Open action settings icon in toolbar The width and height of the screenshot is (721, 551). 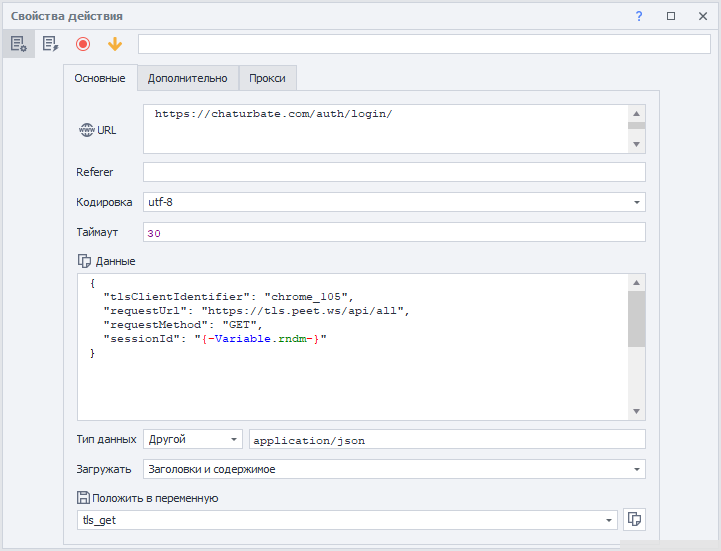[x=18, y=44]
